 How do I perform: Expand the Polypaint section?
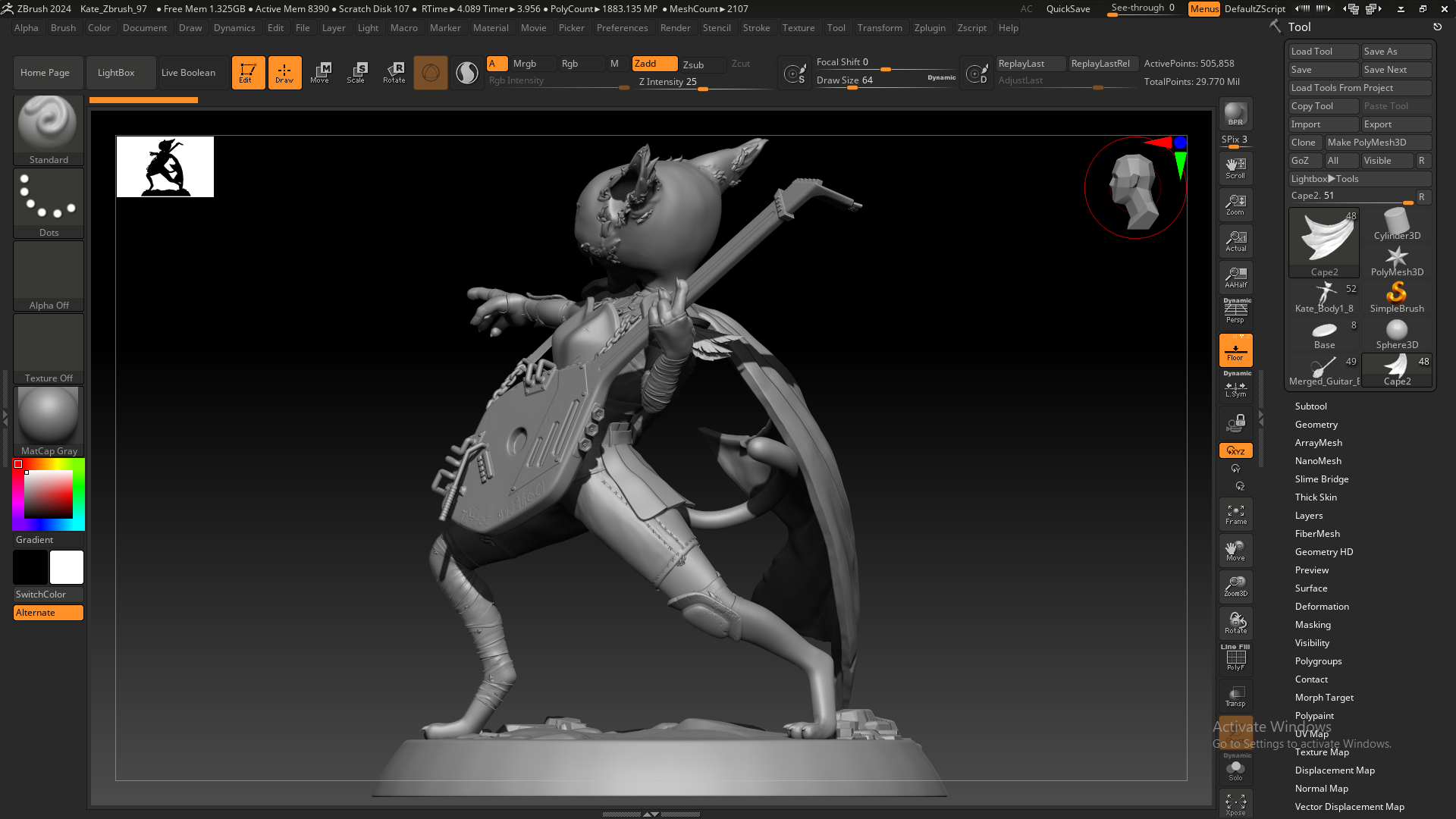click(x=1314, y=716)
